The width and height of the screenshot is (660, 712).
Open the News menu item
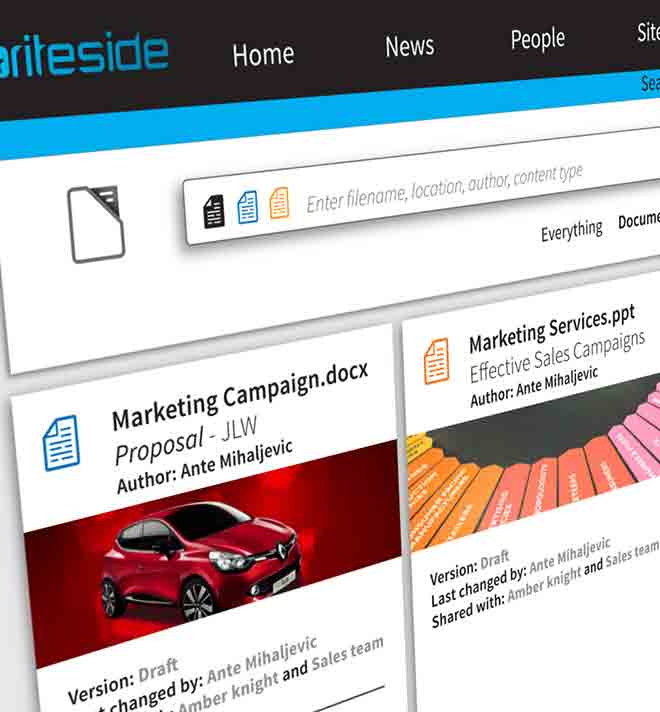click(410, 46)
